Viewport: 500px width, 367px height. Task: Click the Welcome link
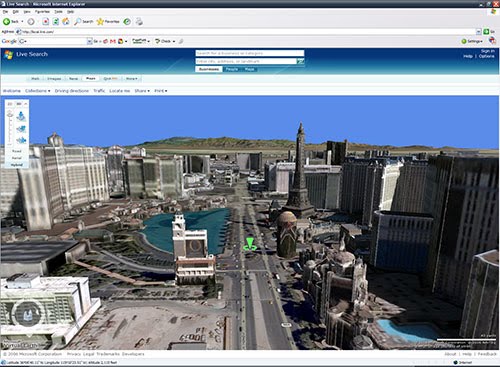pyautogui.click(x=12, y=91)
